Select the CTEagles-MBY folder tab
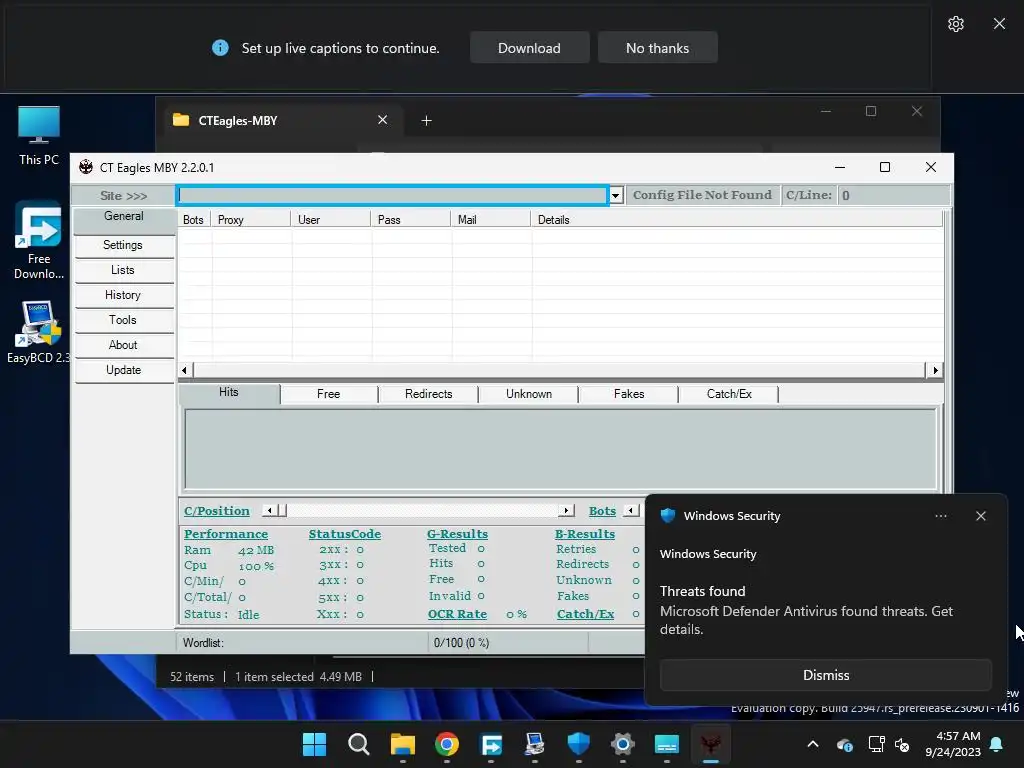1024x768 pixels. [x=274, y=121]
